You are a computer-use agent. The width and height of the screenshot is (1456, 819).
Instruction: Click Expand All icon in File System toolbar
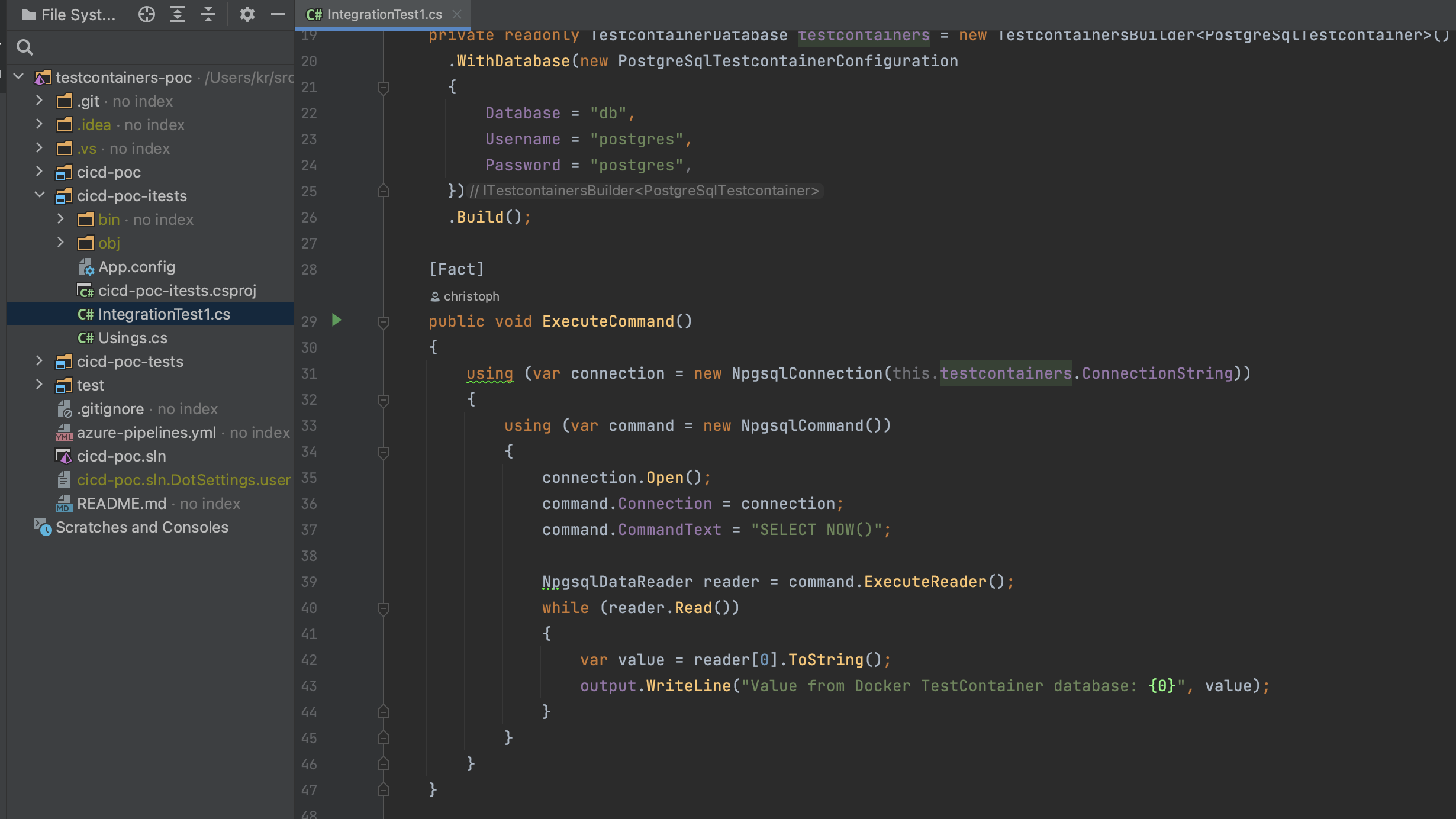(x=177, y=14)
